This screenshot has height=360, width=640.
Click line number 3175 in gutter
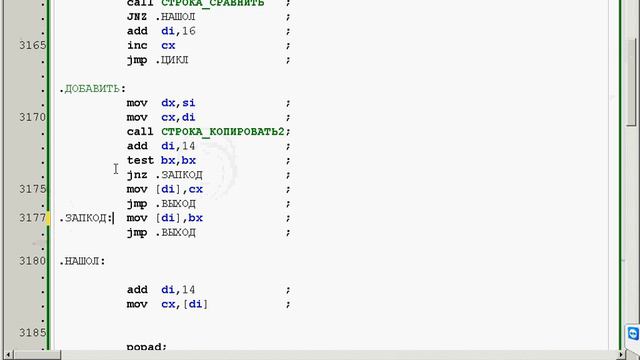coord(33,189)
